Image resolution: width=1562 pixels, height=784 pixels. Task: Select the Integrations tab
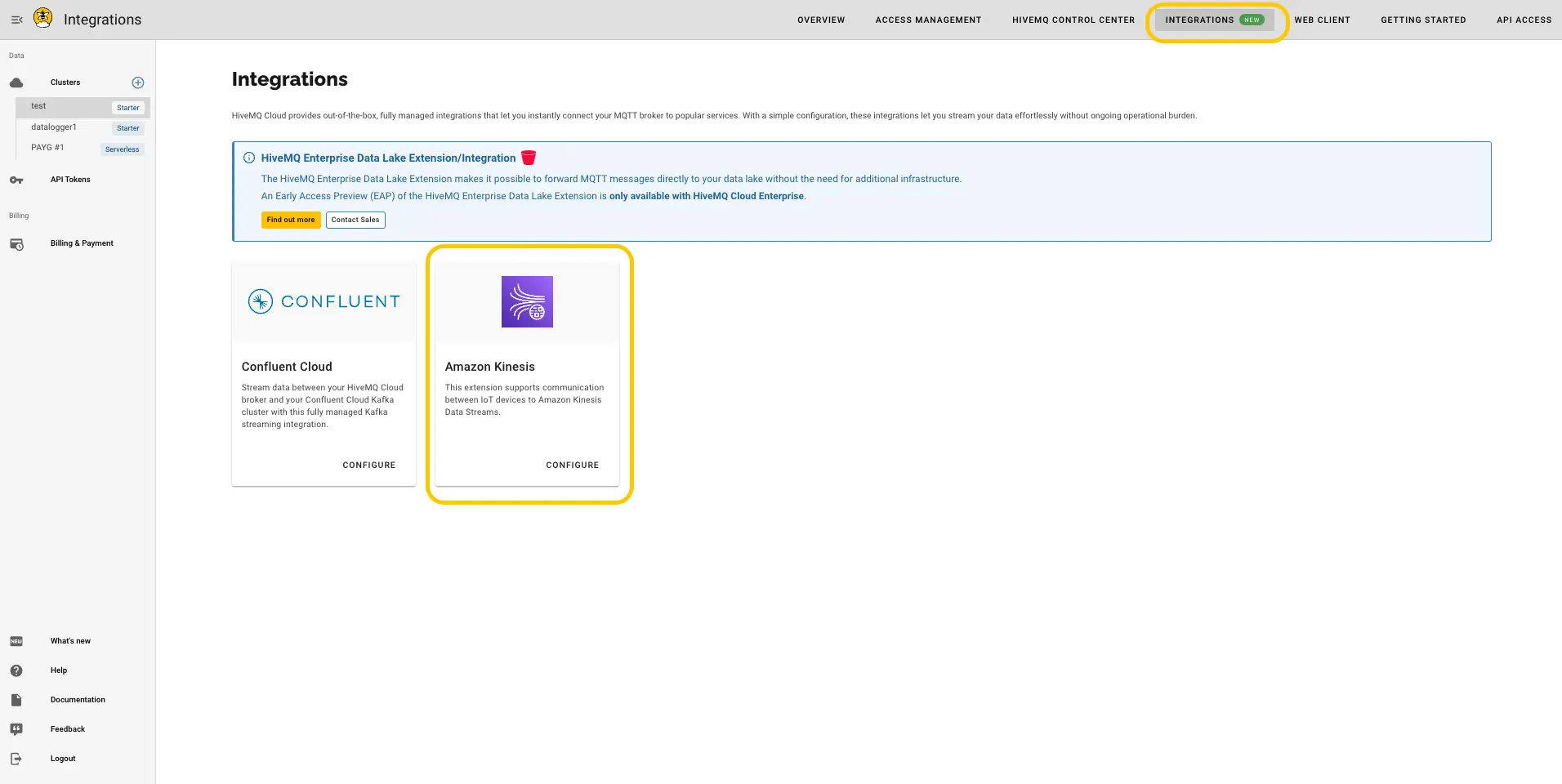click(x=1215, y=20)
